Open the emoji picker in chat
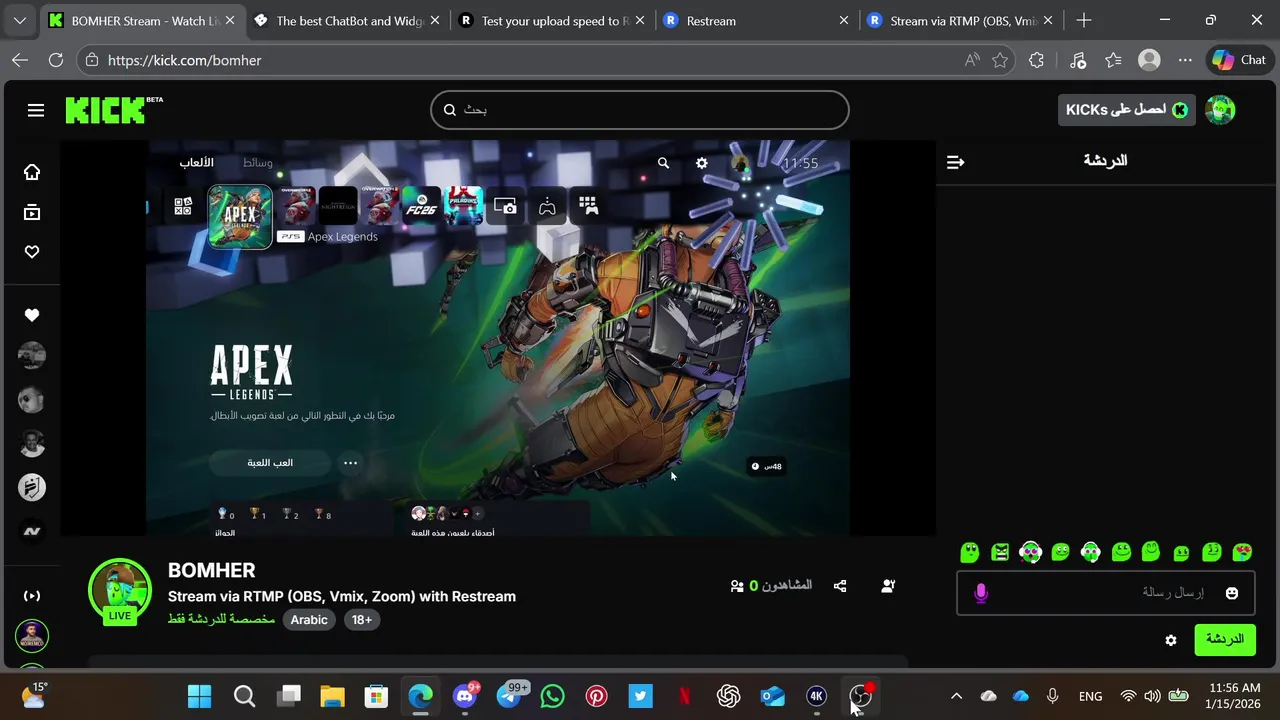Viewport: 1280px width, 720px height. click(x=1232, y=593)
